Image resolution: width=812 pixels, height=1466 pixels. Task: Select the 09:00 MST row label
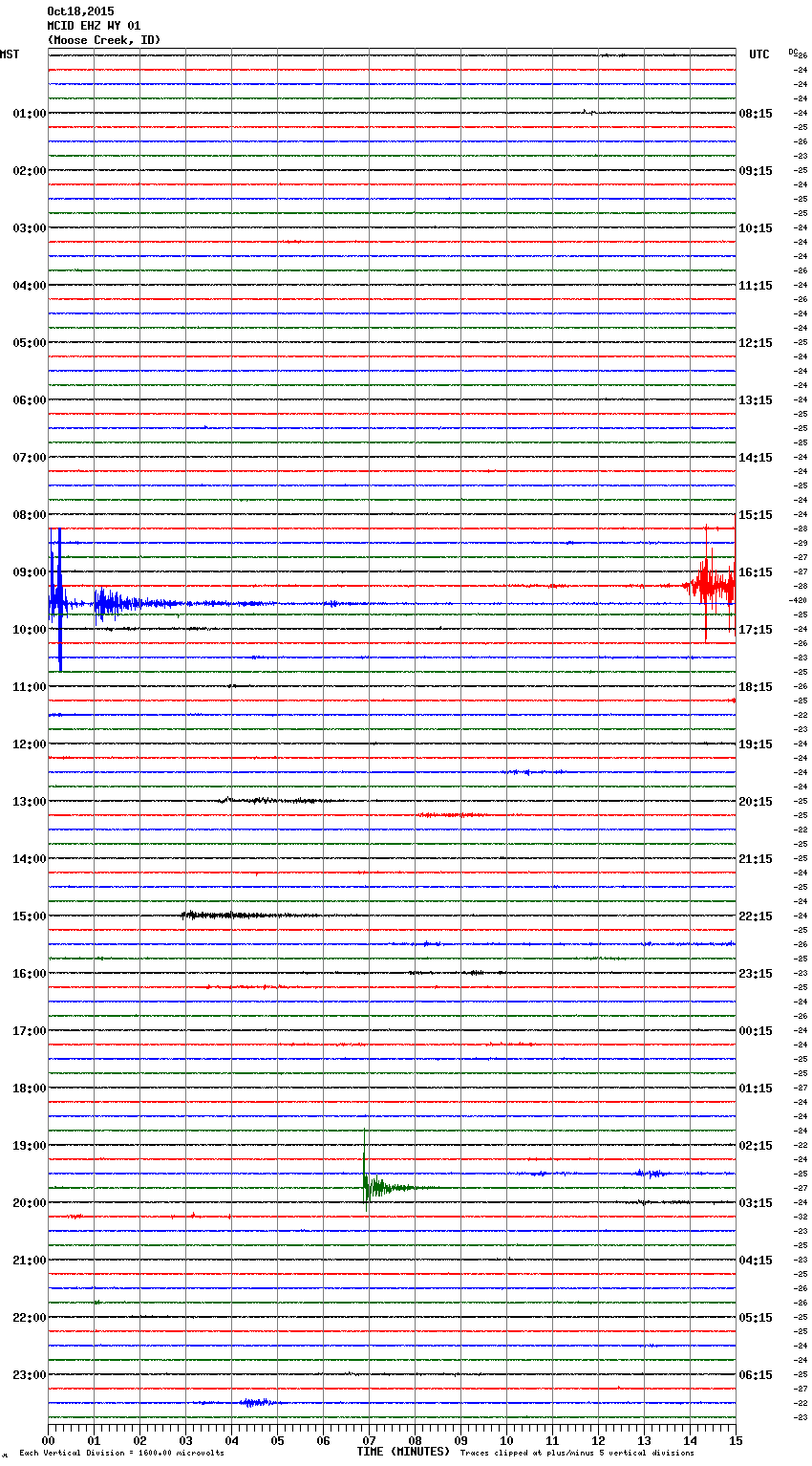tap(29, 571)
